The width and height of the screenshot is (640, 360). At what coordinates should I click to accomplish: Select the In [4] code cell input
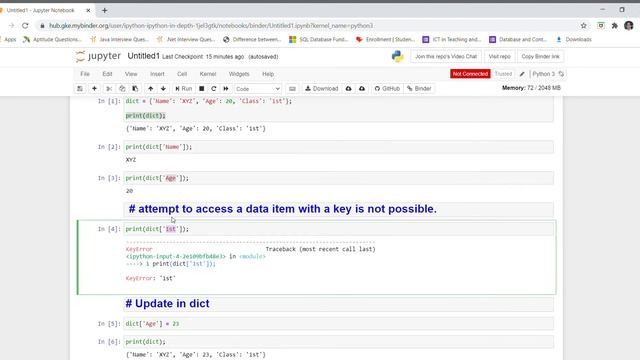pyautogui.click(x=339, y=229)
